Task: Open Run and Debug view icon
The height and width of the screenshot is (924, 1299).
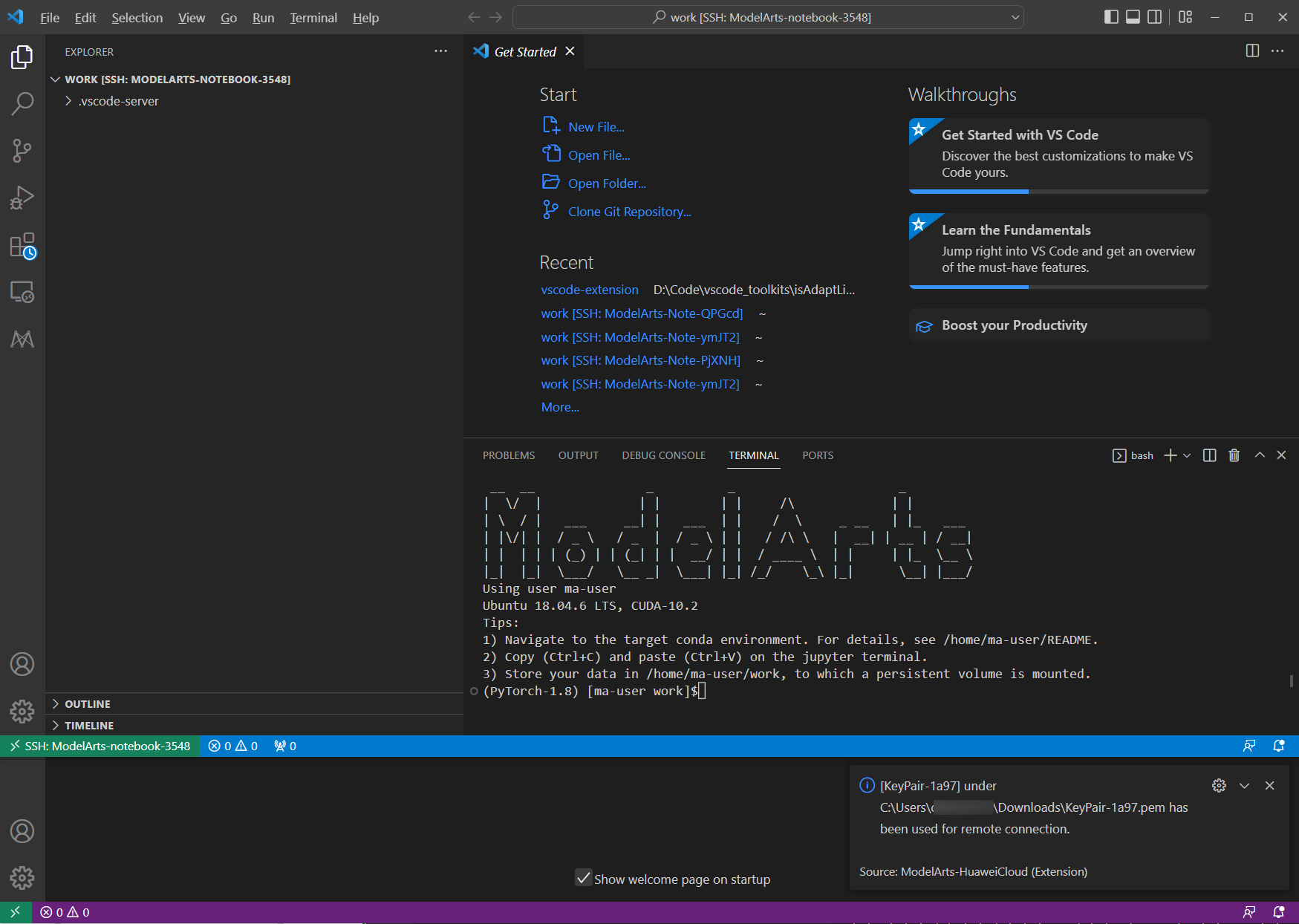Action: (x=22, y=198)
